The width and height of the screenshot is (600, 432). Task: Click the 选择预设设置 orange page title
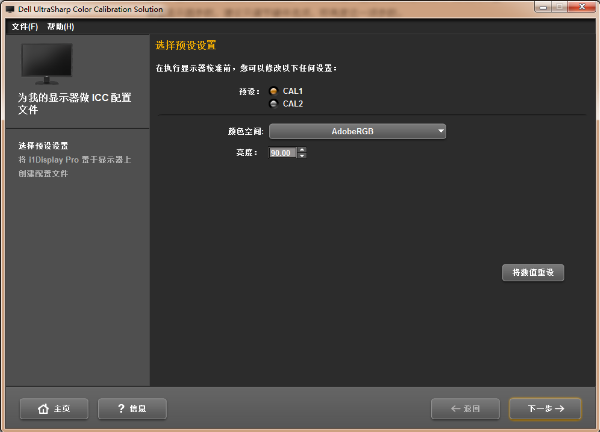(187, 46)
